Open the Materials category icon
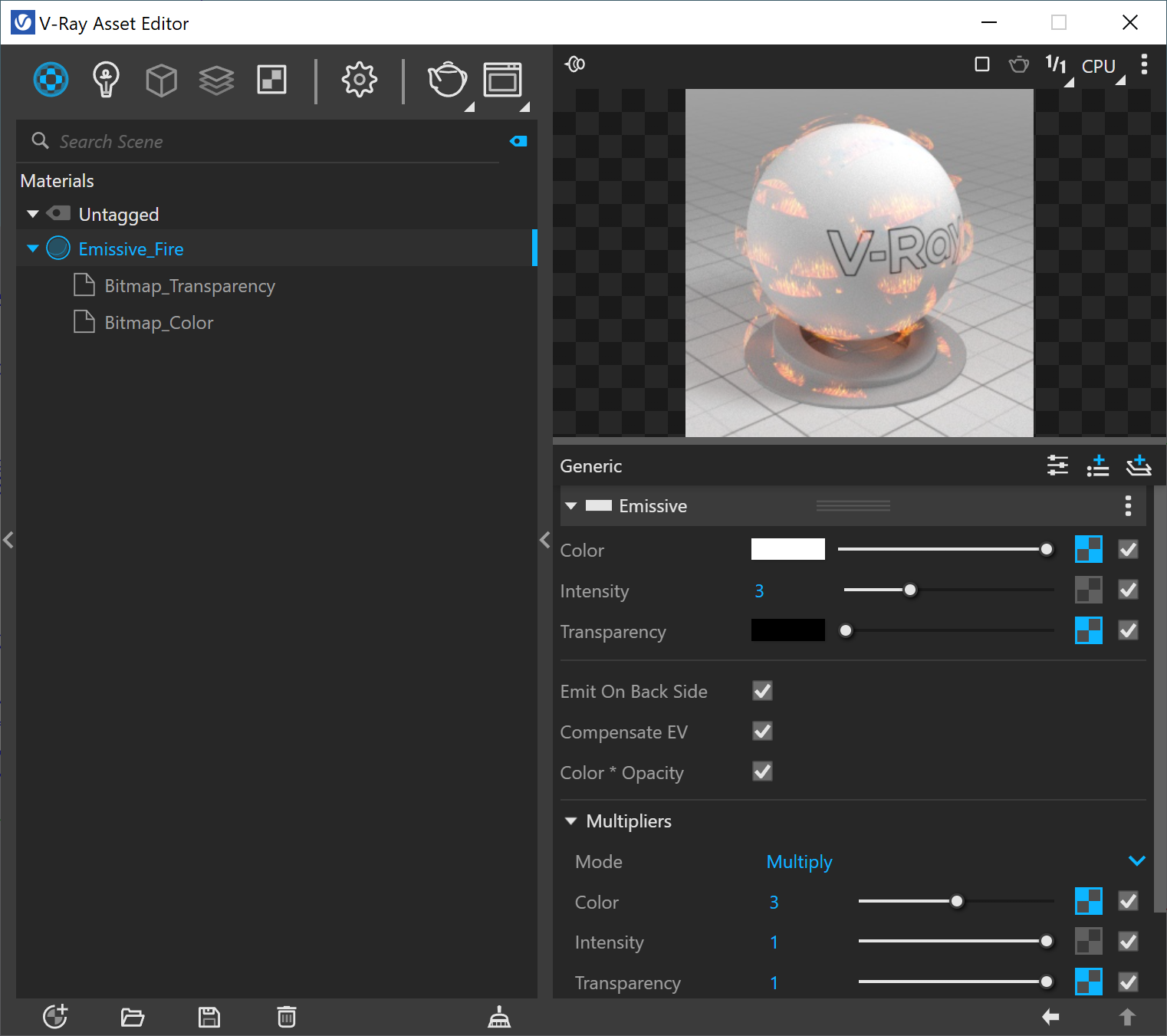Image resolution: width=1167 pixels, height=1036 pixels. (51, 80)
